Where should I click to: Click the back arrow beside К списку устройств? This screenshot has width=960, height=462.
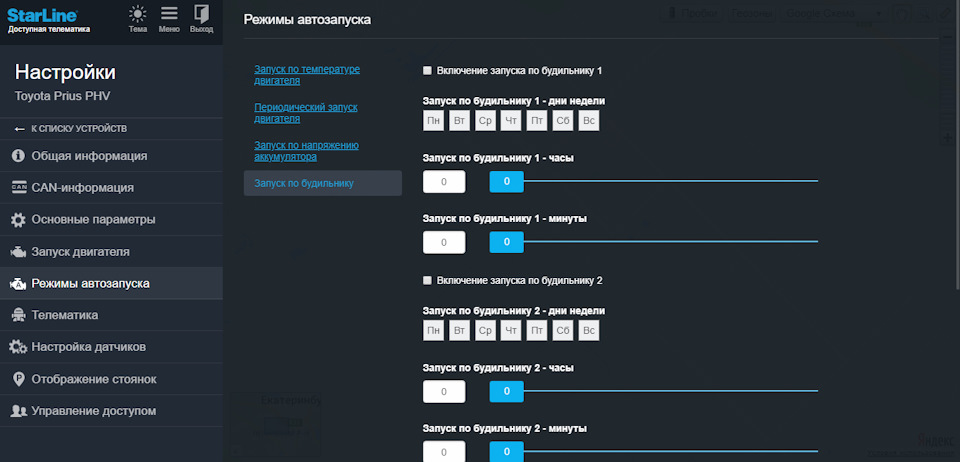click(x=20, y=129)
